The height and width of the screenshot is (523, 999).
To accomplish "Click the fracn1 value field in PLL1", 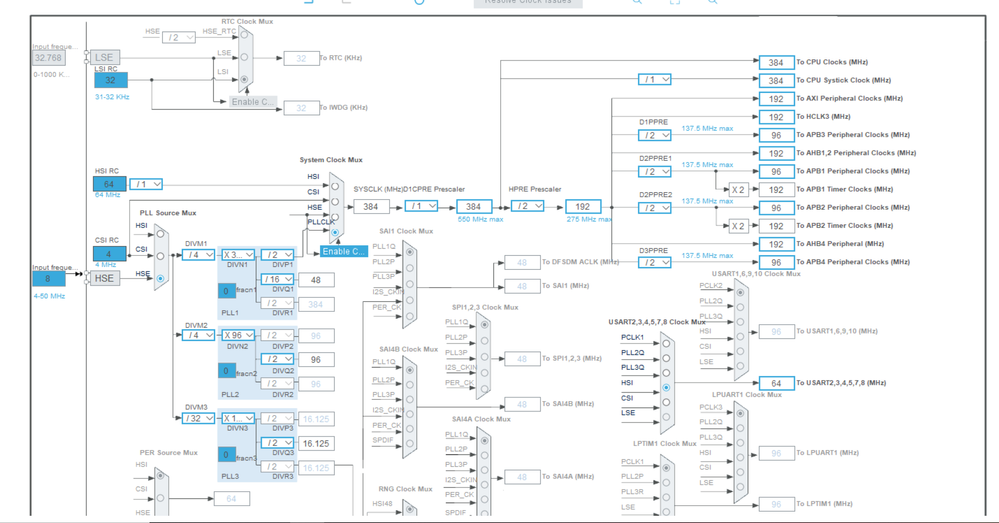I will click(x=227, y=291).
